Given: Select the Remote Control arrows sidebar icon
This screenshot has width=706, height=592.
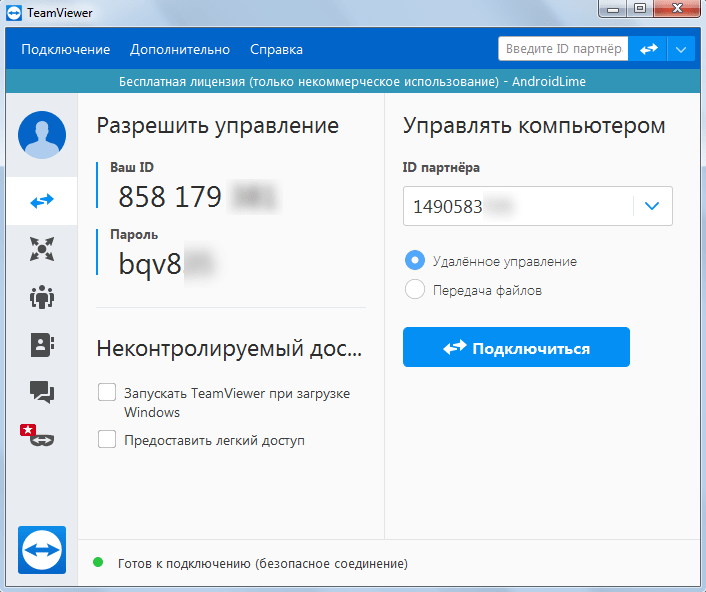Looking at the screenshot, I should pos(42,201).
